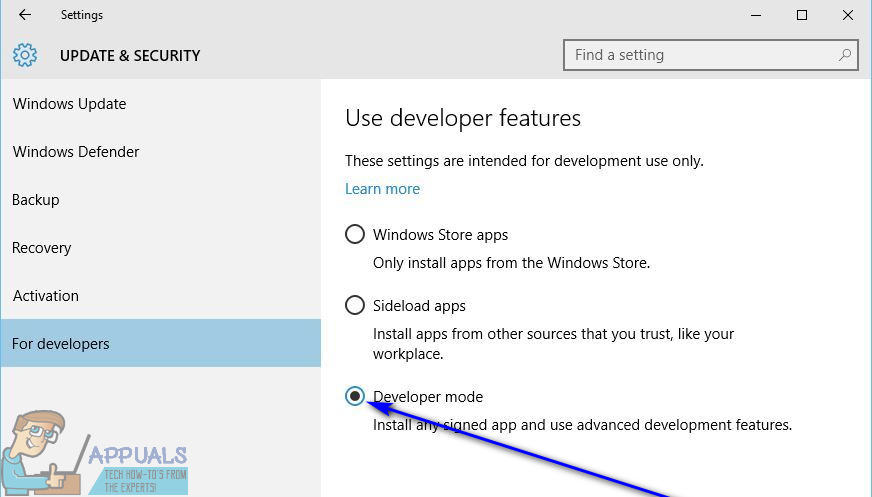872x497 pixels.
Task: Choose the Developer mode radio button
Action: [354, 397]
